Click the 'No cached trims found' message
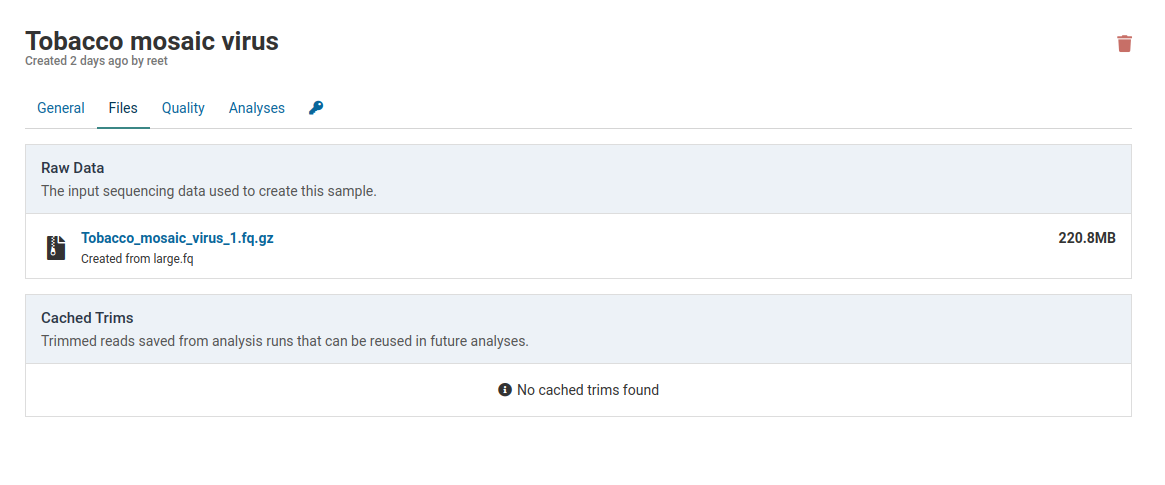 point(587,390)
